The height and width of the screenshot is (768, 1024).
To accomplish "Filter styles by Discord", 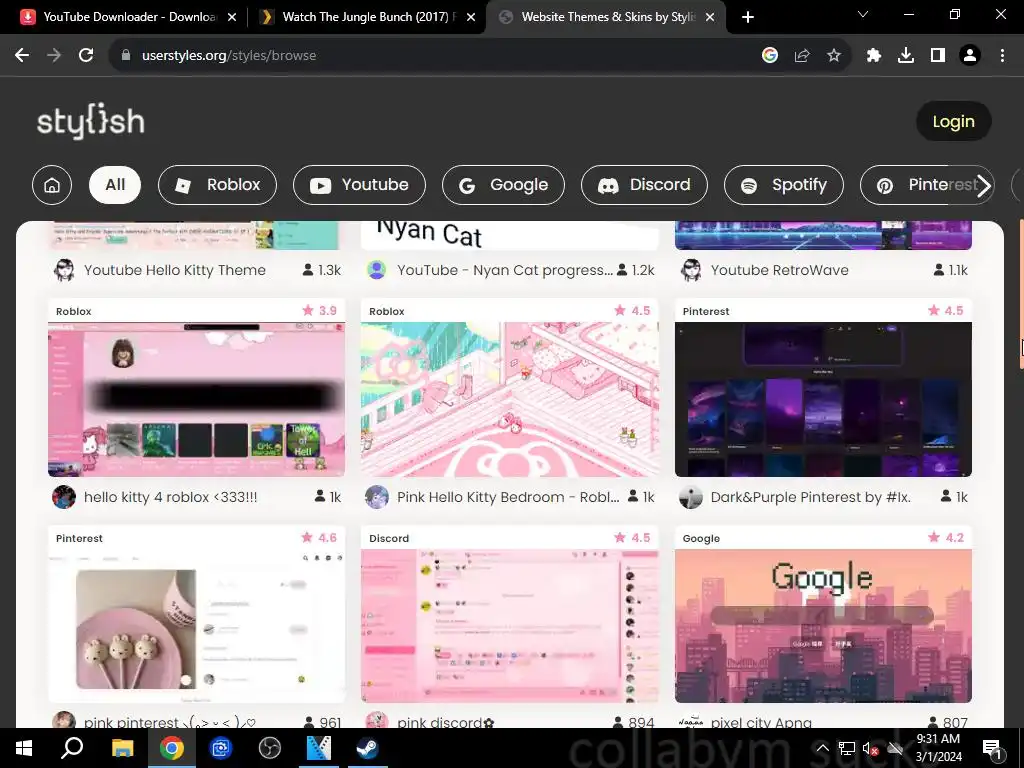I will [645, 185].
